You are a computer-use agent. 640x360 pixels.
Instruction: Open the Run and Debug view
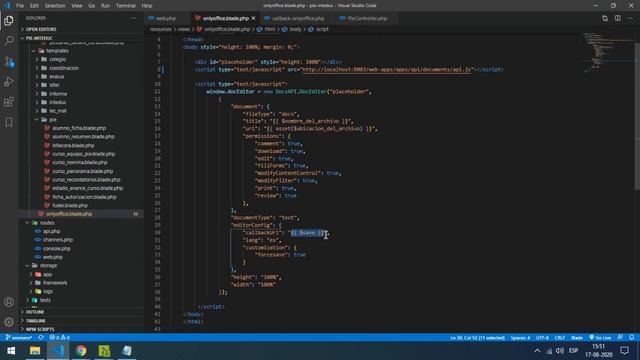(x=9, y=82)
